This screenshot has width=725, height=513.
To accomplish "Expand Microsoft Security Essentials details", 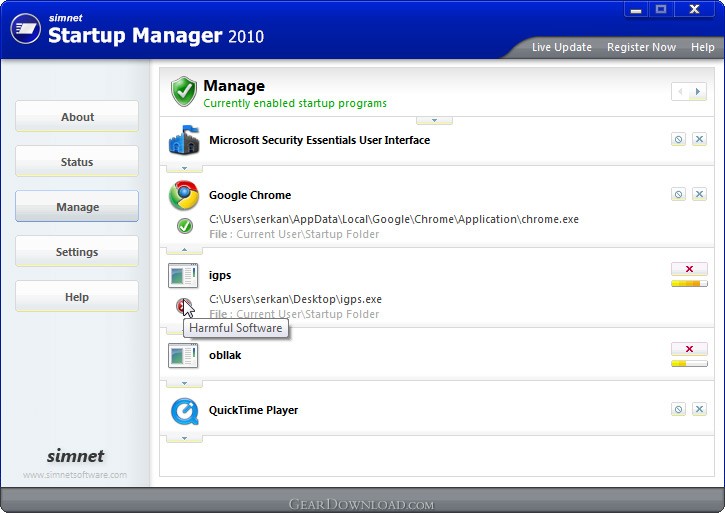I will click(184, 168).
